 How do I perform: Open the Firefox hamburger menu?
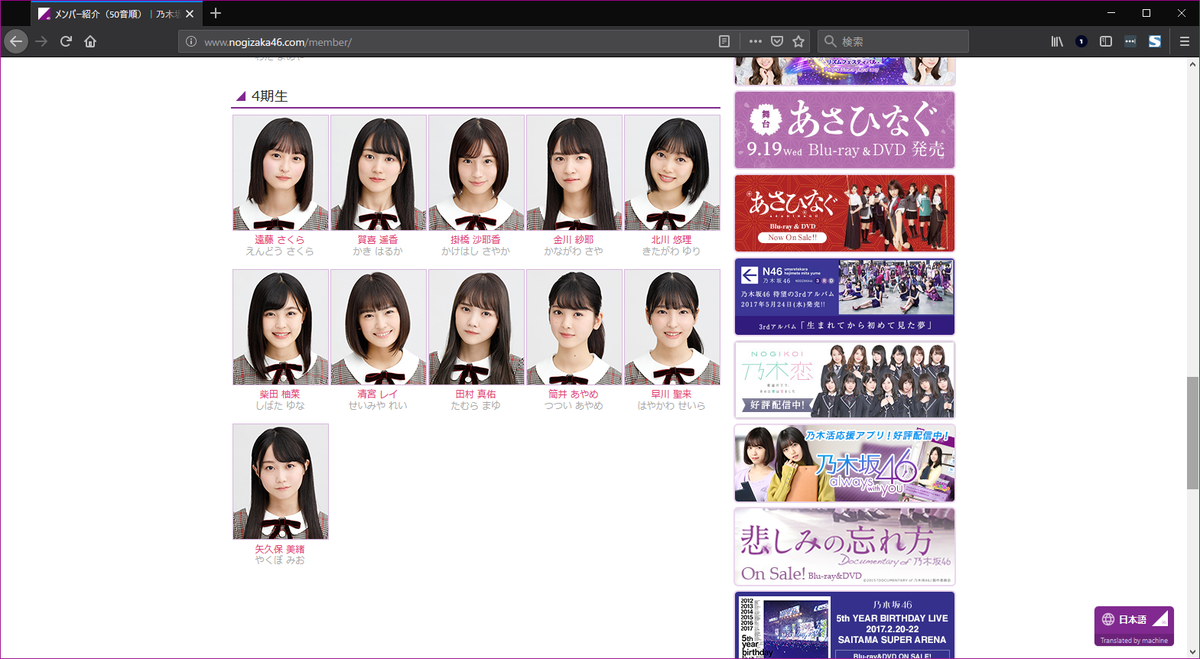1182,42
